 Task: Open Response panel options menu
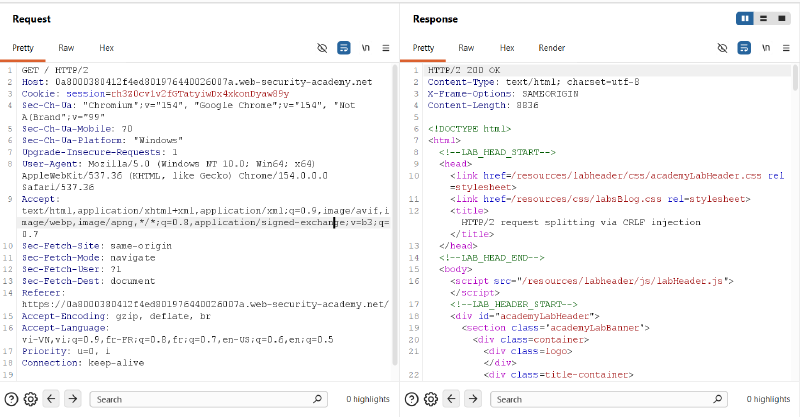(x=786, y=48)
